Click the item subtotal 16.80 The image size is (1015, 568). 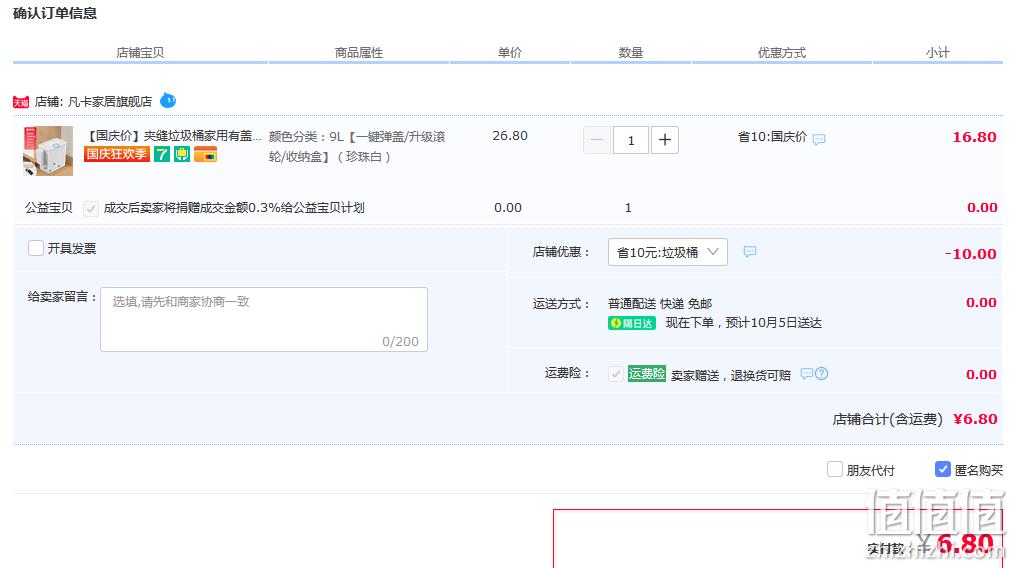(x=974, y=137)
